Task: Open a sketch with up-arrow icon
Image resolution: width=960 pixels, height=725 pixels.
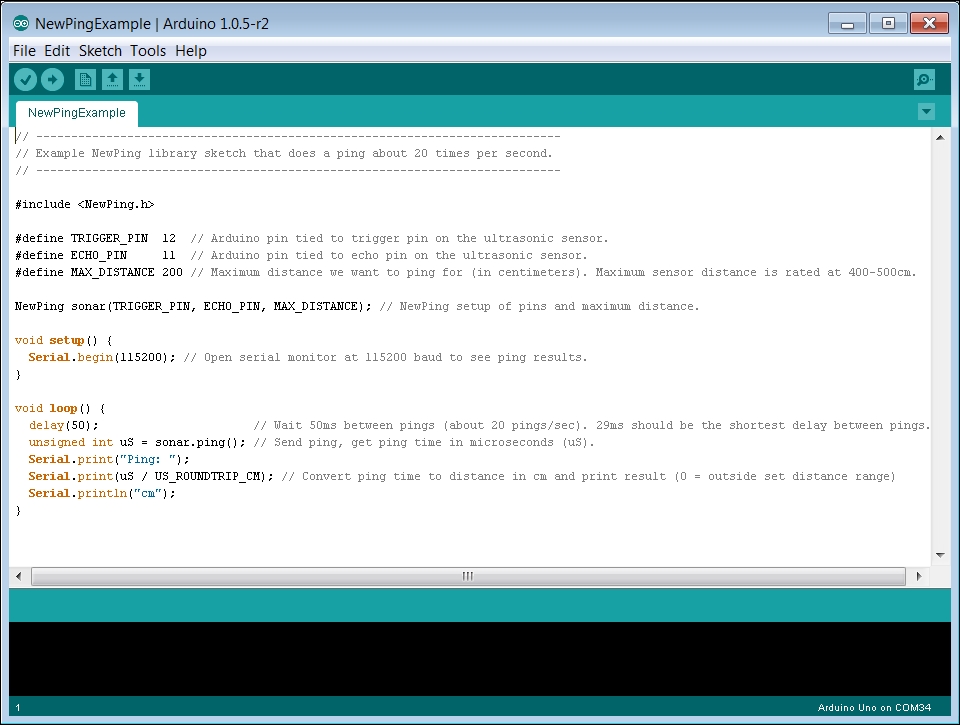Action: click(x=112, y=80)
